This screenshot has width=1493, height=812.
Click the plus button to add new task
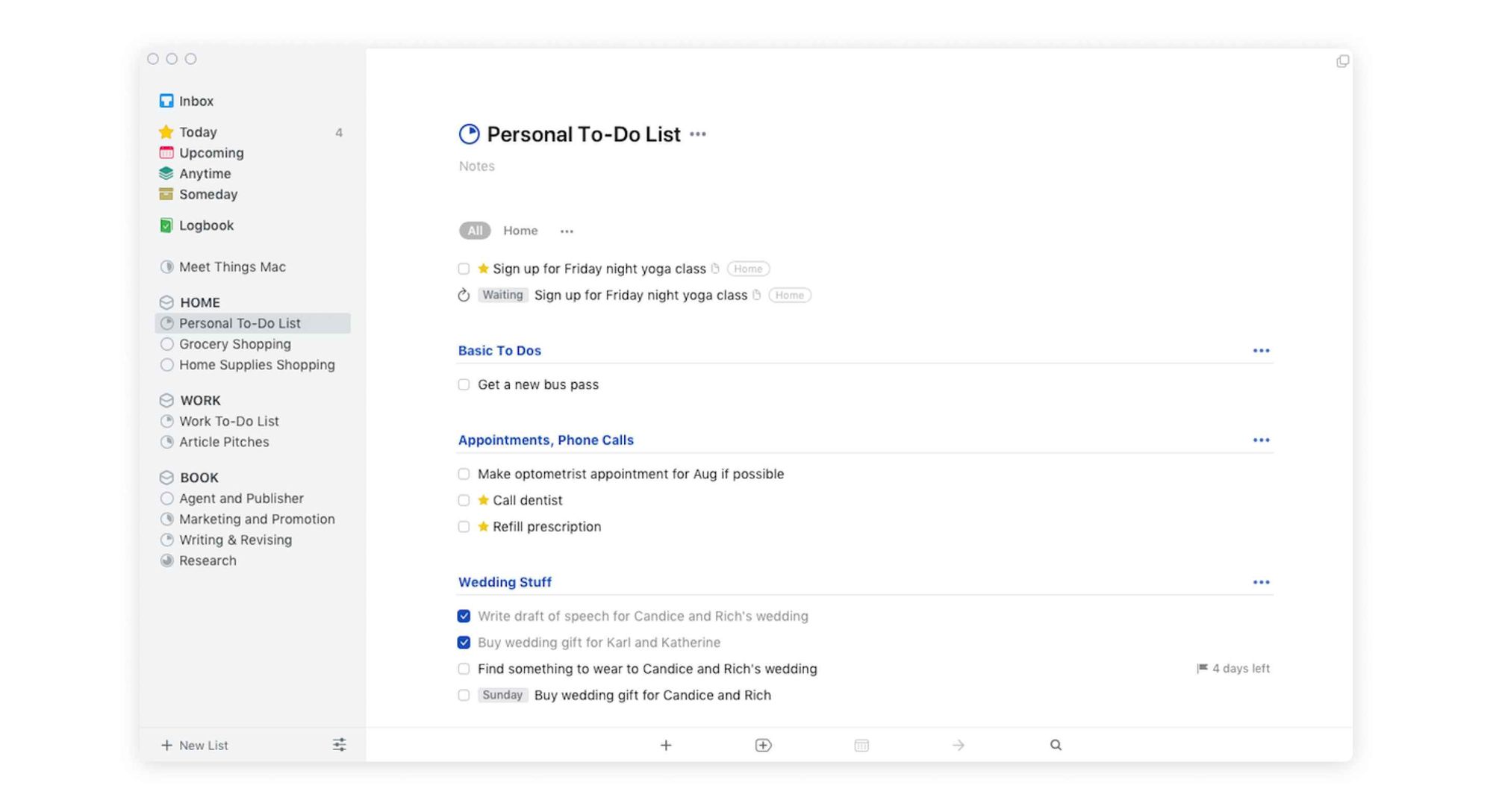point(665,744)
